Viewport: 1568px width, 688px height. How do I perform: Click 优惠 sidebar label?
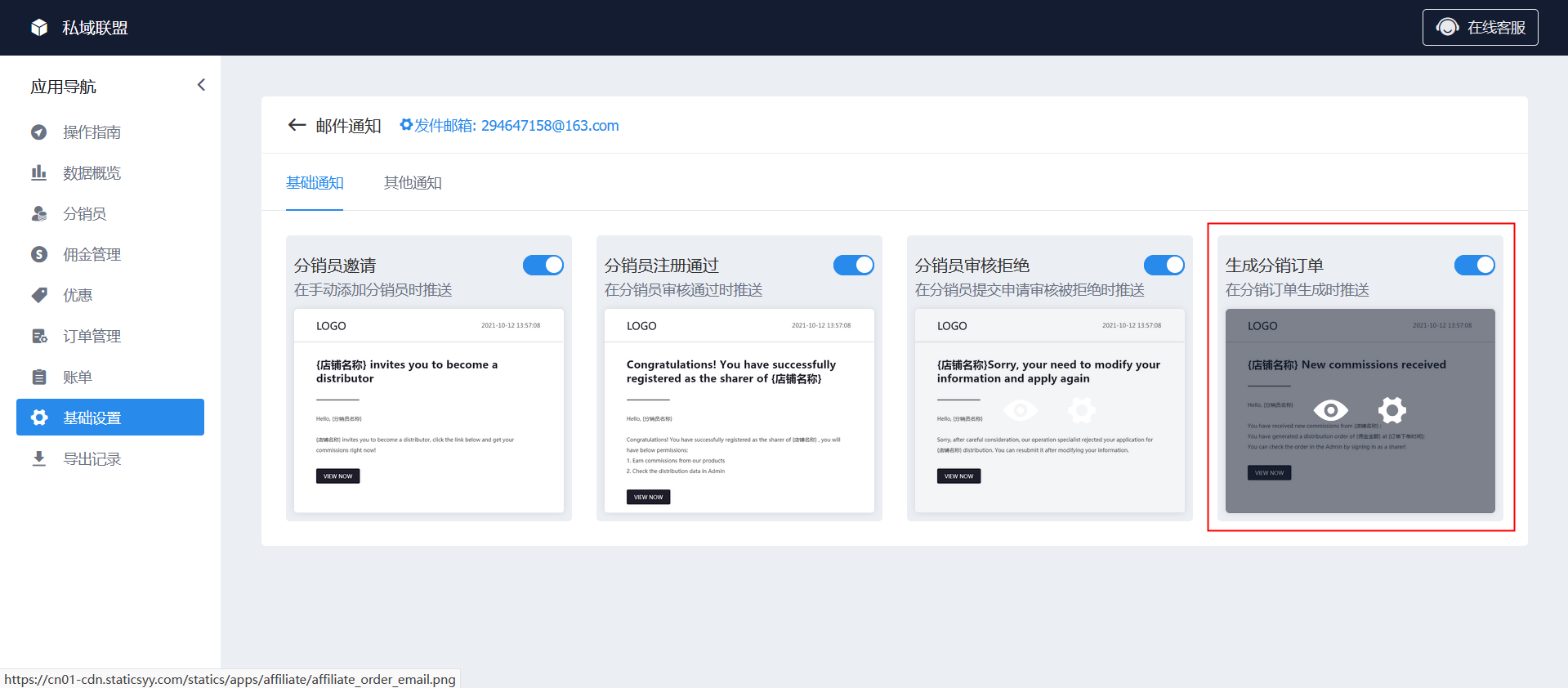(x=78, y=295)
